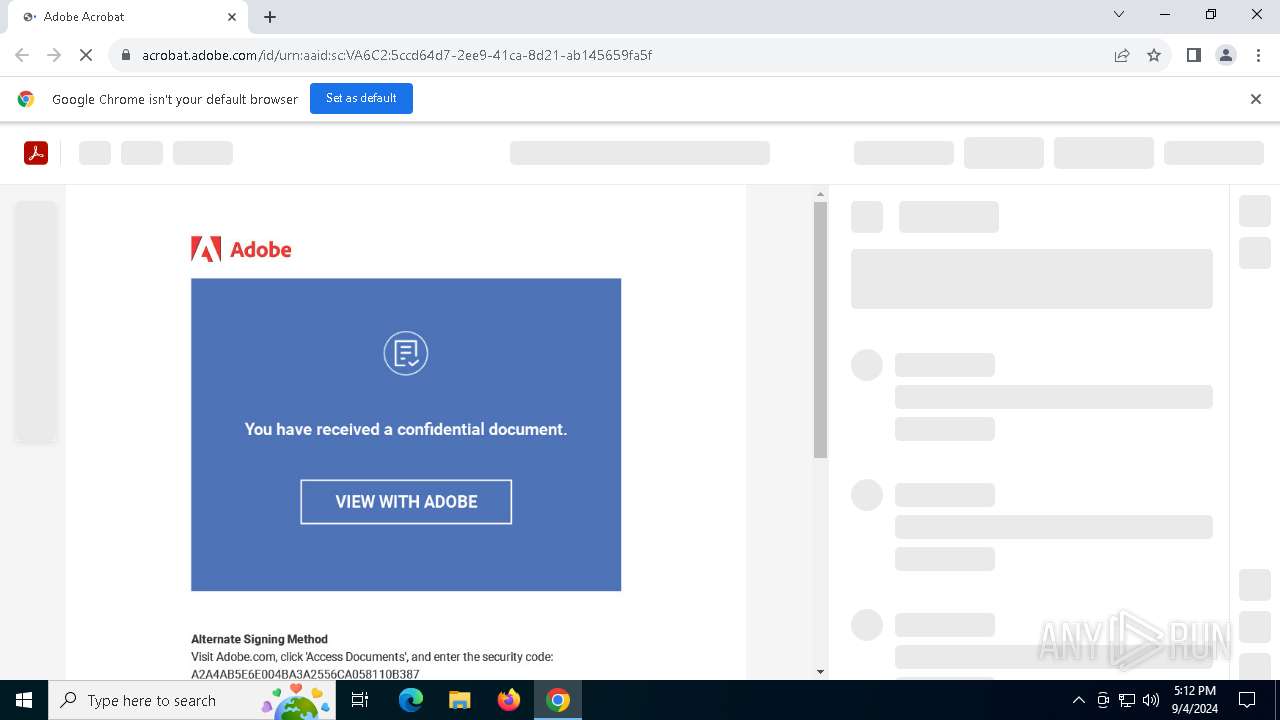
Task: Close the Adobe Acrobat tab
Action: [232, 17]
